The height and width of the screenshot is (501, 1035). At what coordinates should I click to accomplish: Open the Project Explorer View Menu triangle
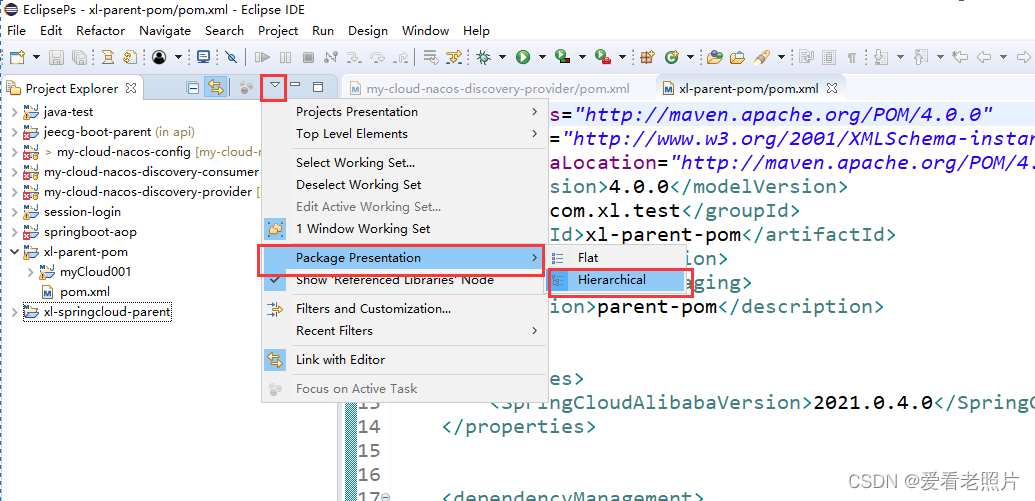coord(275,86)
